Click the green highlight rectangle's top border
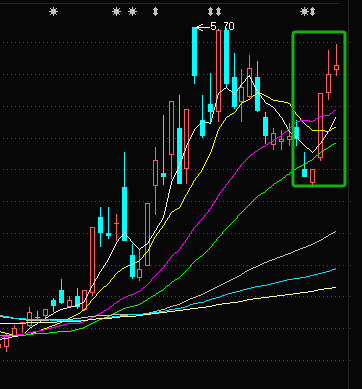This screenshot has width=362, height=389. (x=319, y=33)
